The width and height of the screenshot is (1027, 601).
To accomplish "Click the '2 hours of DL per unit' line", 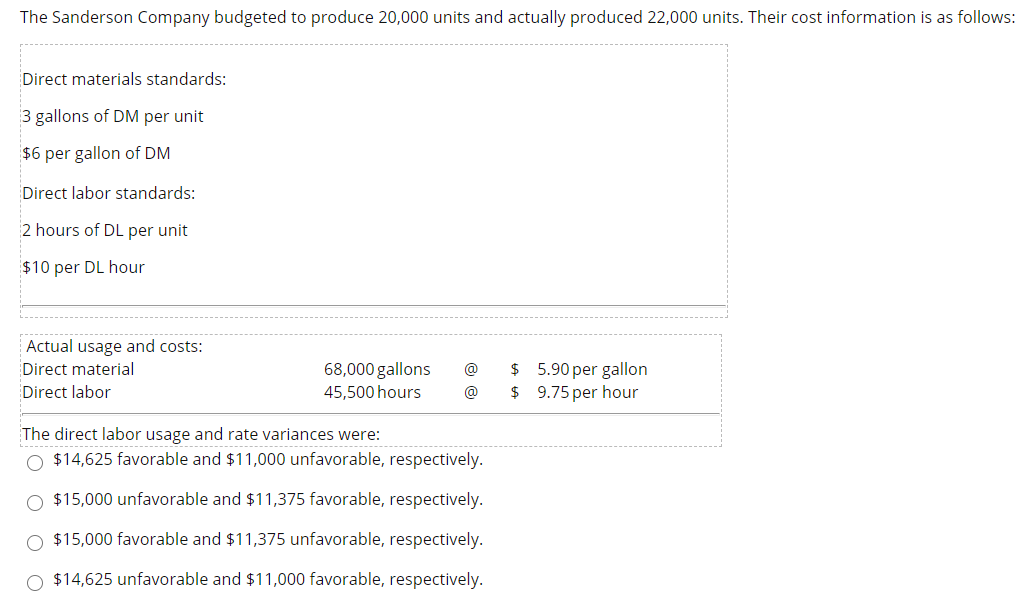I will coord(105,230).
